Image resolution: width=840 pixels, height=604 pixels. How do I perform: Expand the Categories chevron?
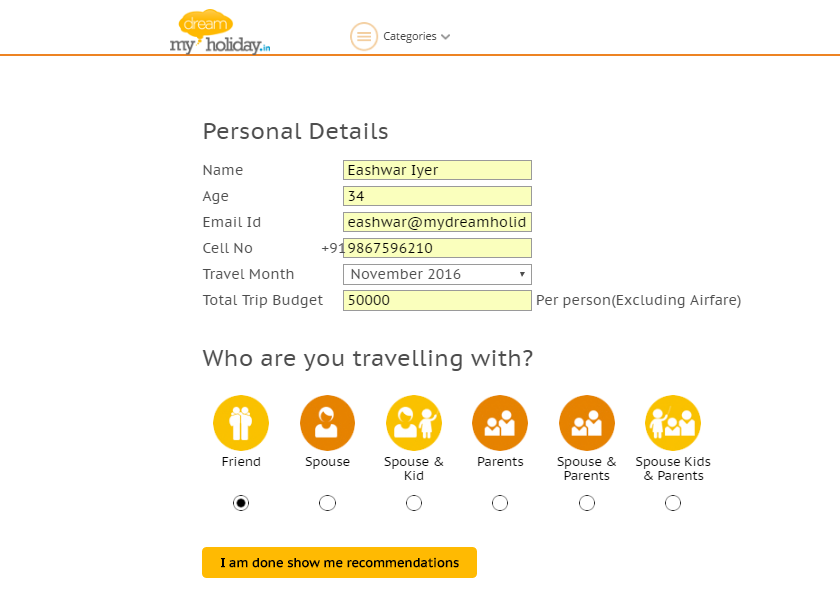[x=446, y=36]
